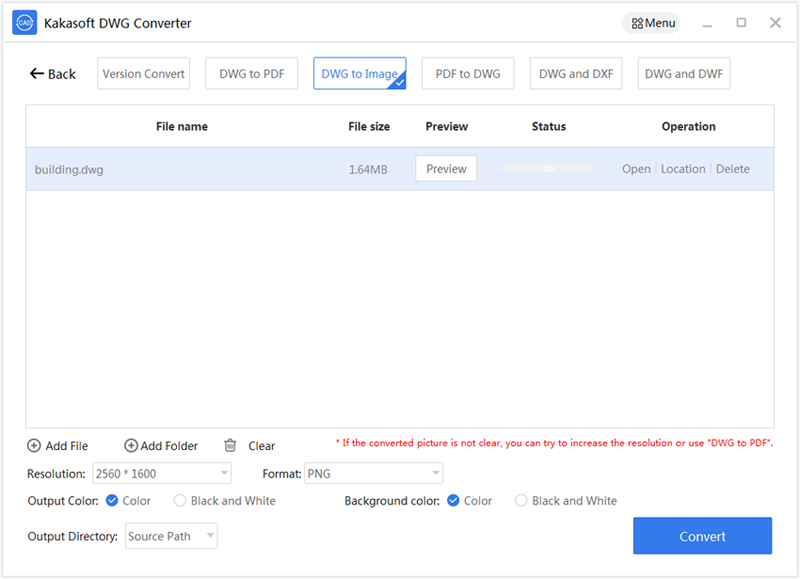The height and width of the screenshot is (579, 800).
Task: Select the DWG to Image tab
Action: 360,73
